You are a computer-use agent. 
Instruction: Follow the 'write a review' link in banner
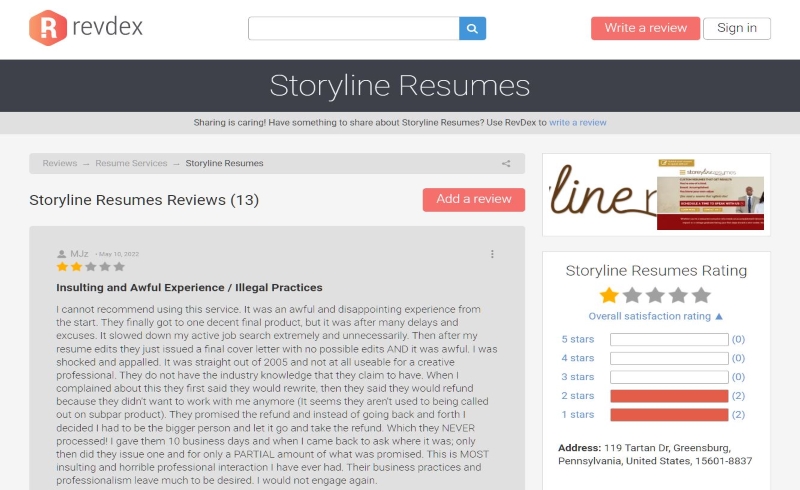point(578,122)
